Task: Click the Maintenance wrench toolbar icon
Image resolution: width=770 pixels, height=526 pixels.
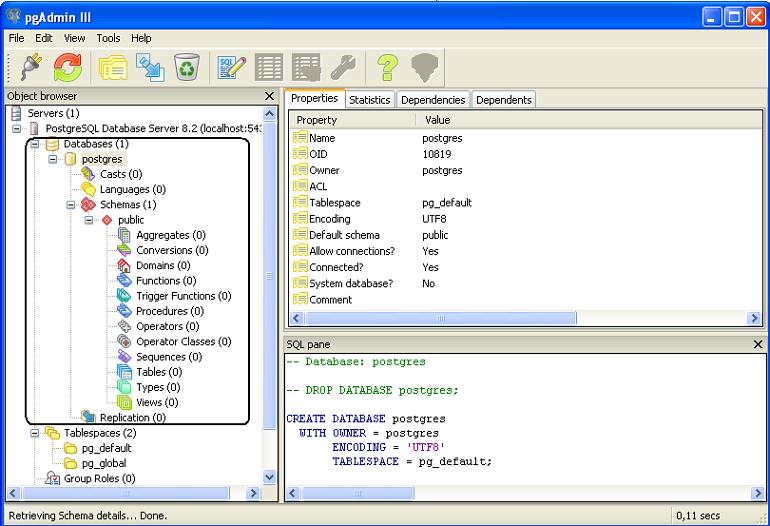Action: [343, 67]
